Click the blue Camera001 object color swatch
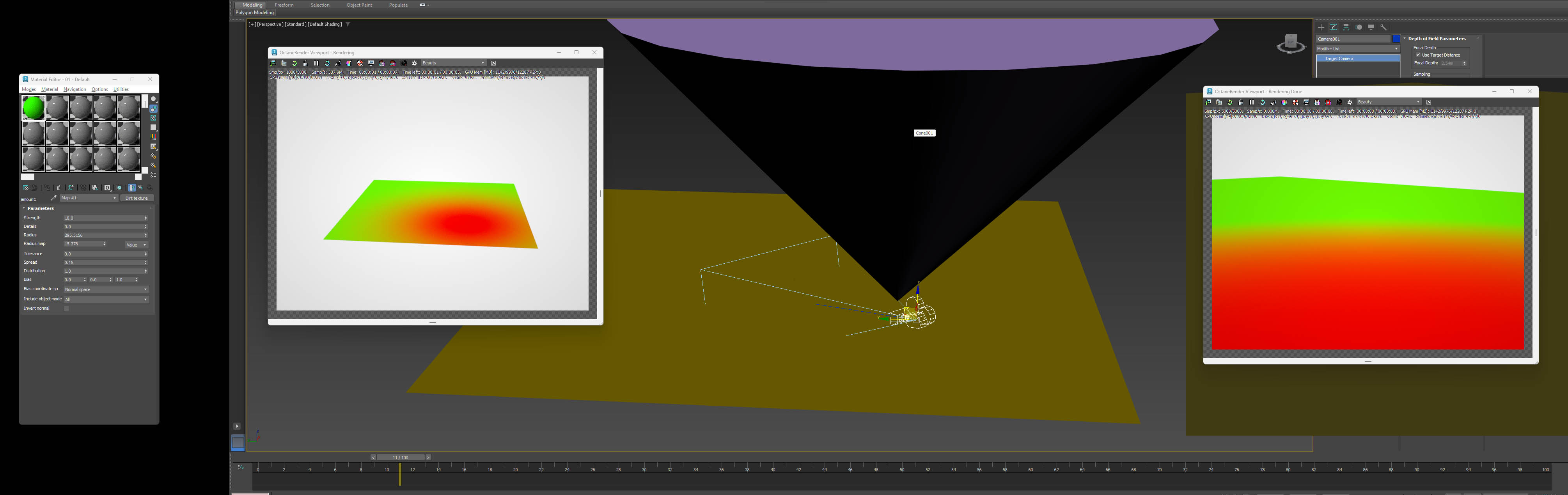 (1396, 39)
